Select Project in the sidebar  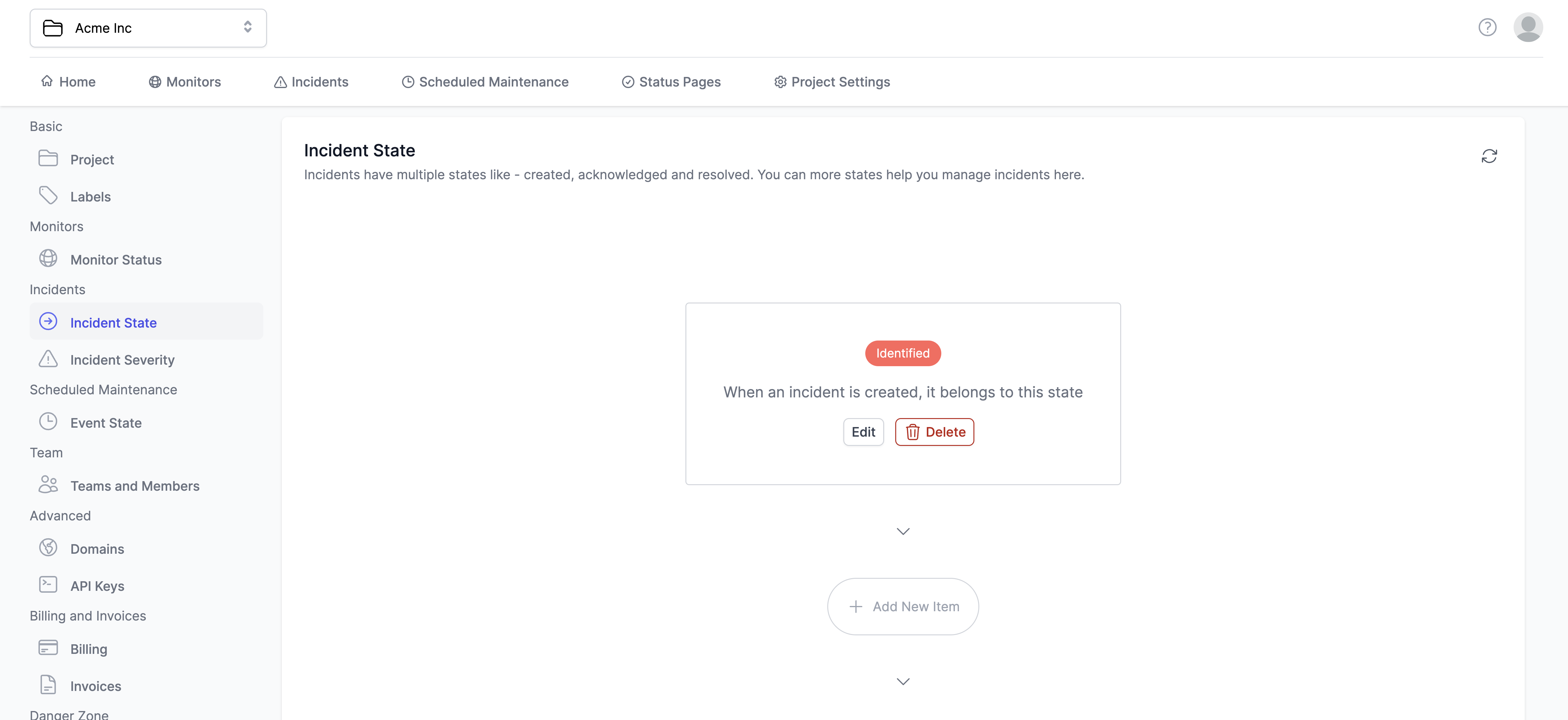tap(146, 159)
